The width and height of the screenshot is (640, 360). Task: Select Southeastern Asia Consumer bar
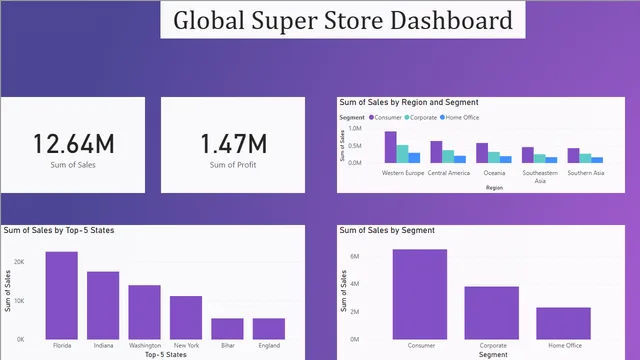(x=528, y=155)
